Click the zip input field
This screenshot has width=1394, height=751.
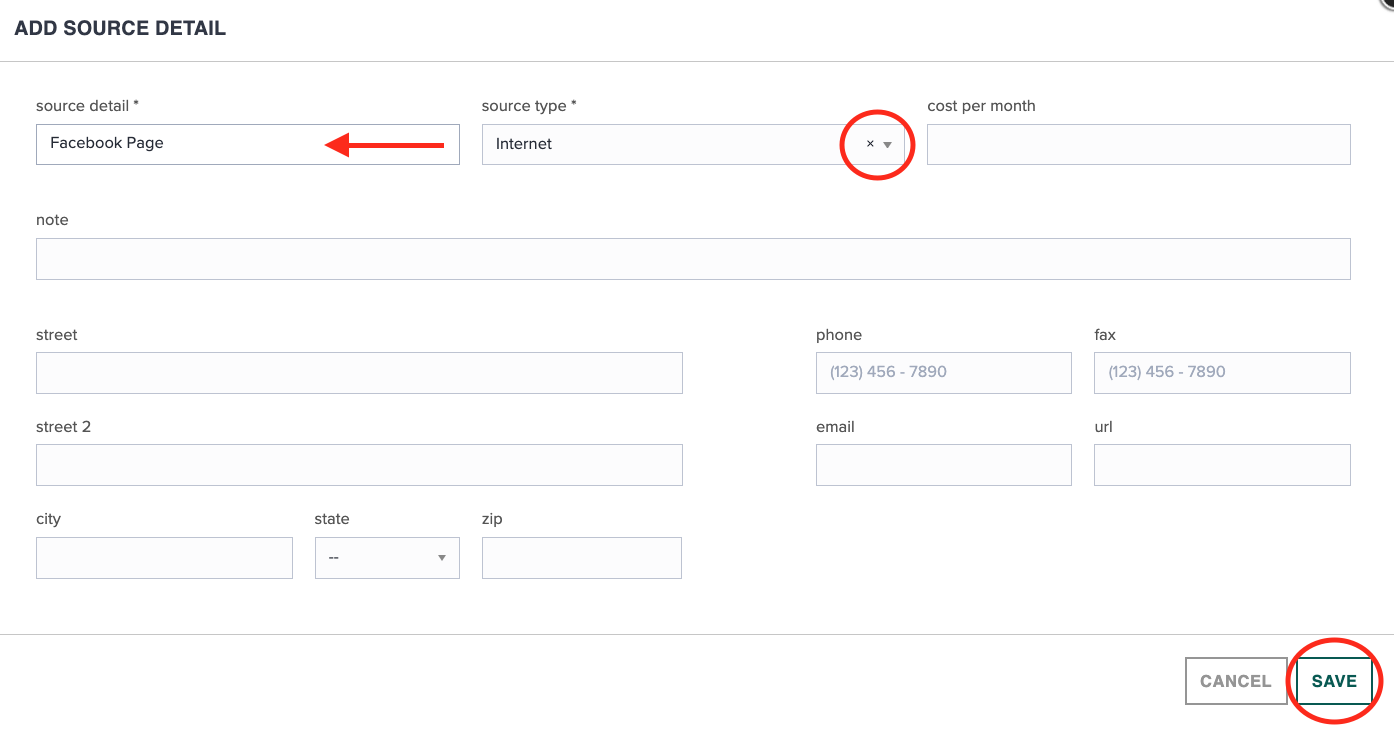(x=581, y=557)
